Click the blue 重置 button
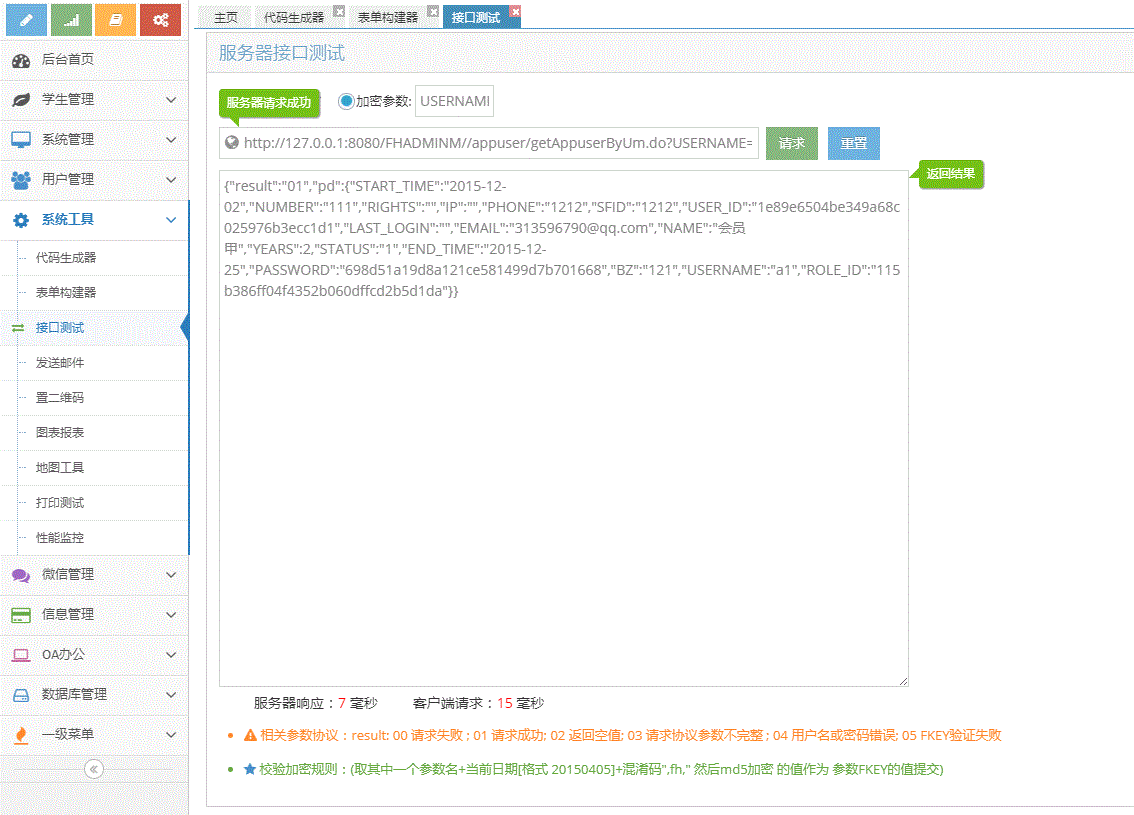This screenshot has width=1134, height=815. pos(853,143)
